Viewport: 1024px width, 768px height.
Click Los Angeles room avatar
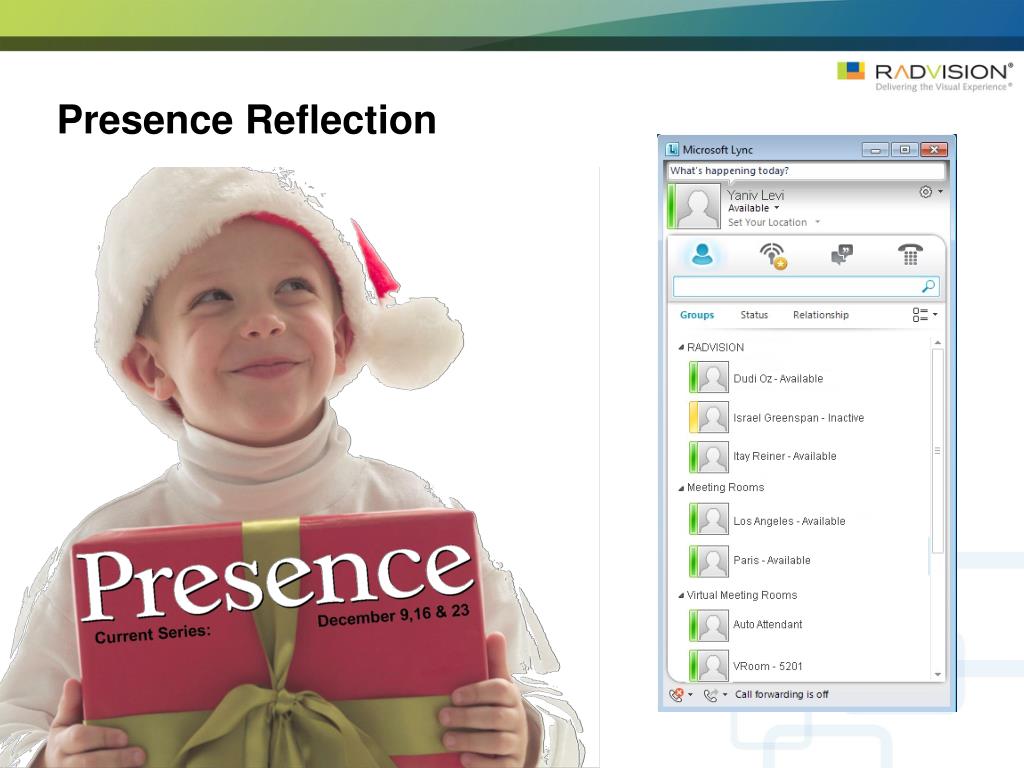[x=712, y=520]
